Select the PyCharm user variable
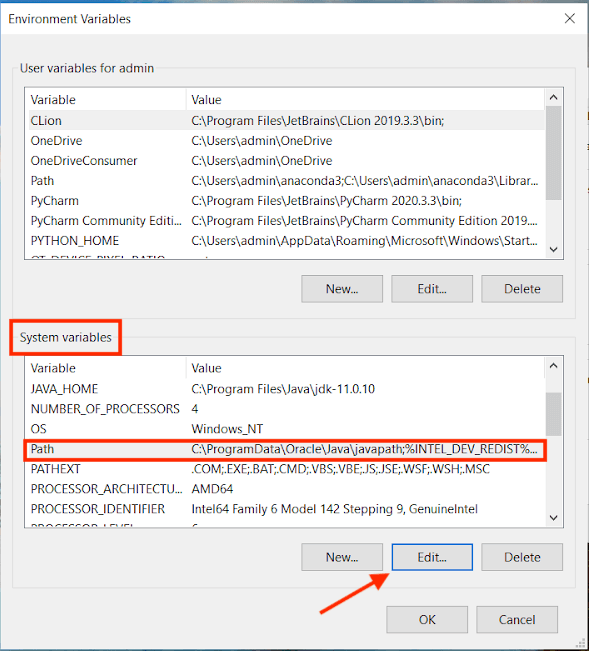The height and width of the screenshot is (651, 589). [x=286, y=201]
